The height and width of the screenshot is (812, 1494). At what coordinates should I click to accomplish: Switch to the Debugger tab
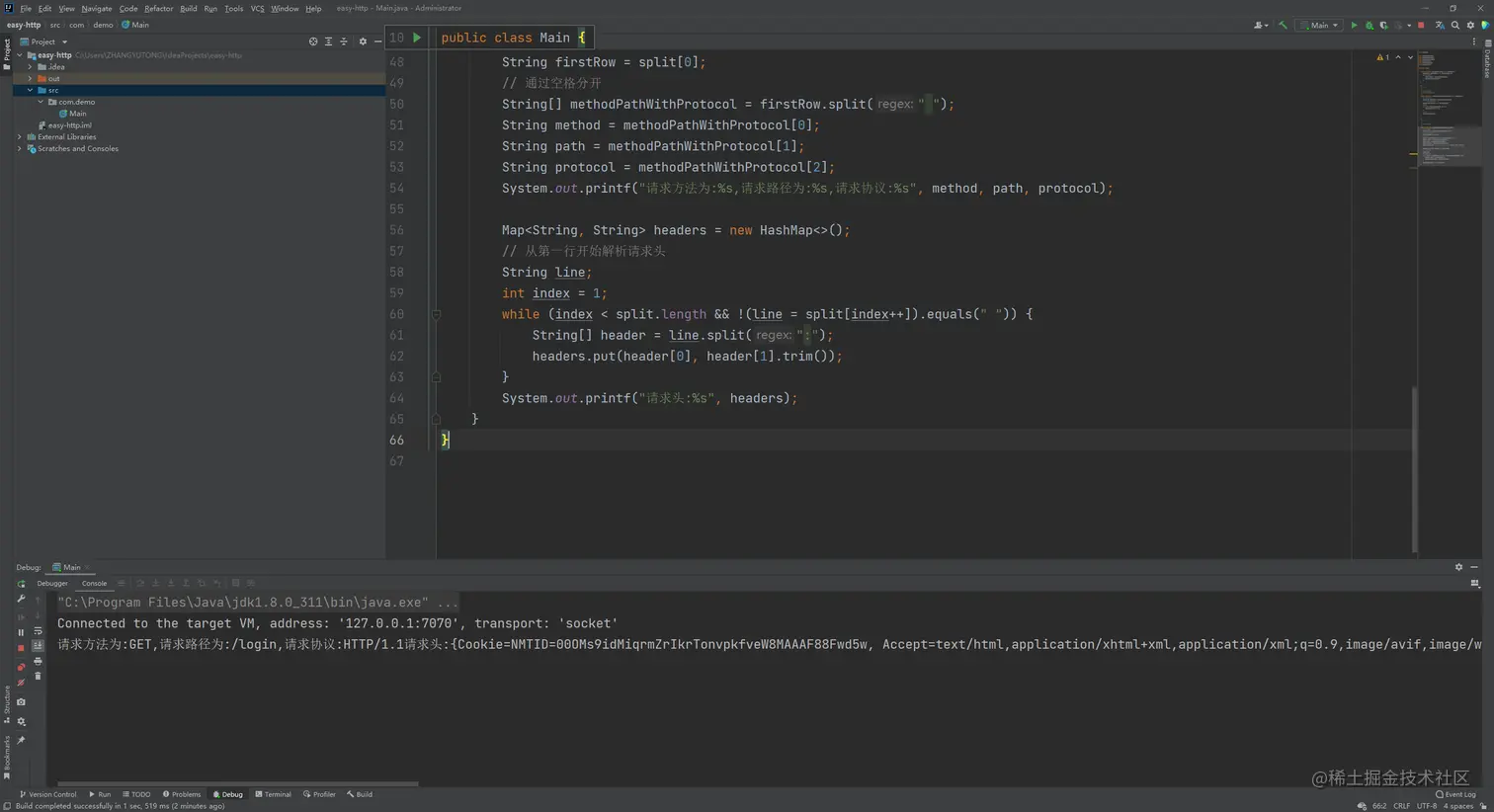pos(52,584)
